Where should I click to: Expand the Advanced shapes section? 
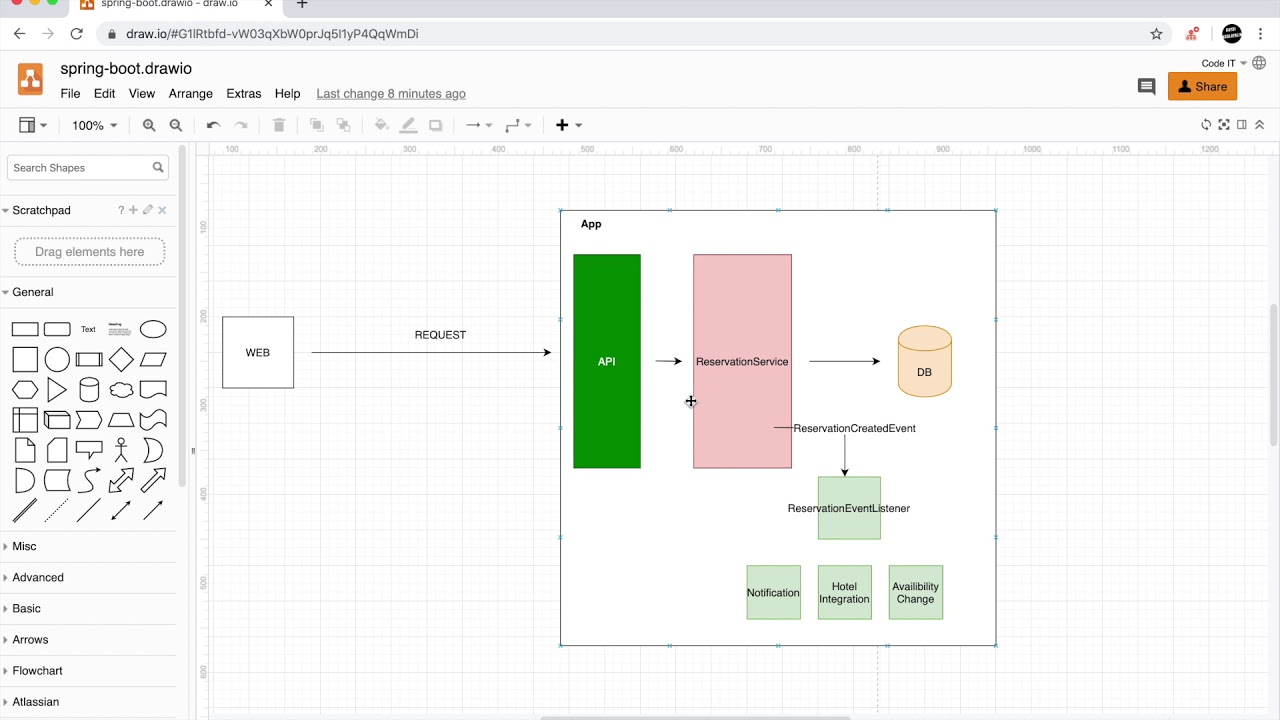click(x=38, y=577)
